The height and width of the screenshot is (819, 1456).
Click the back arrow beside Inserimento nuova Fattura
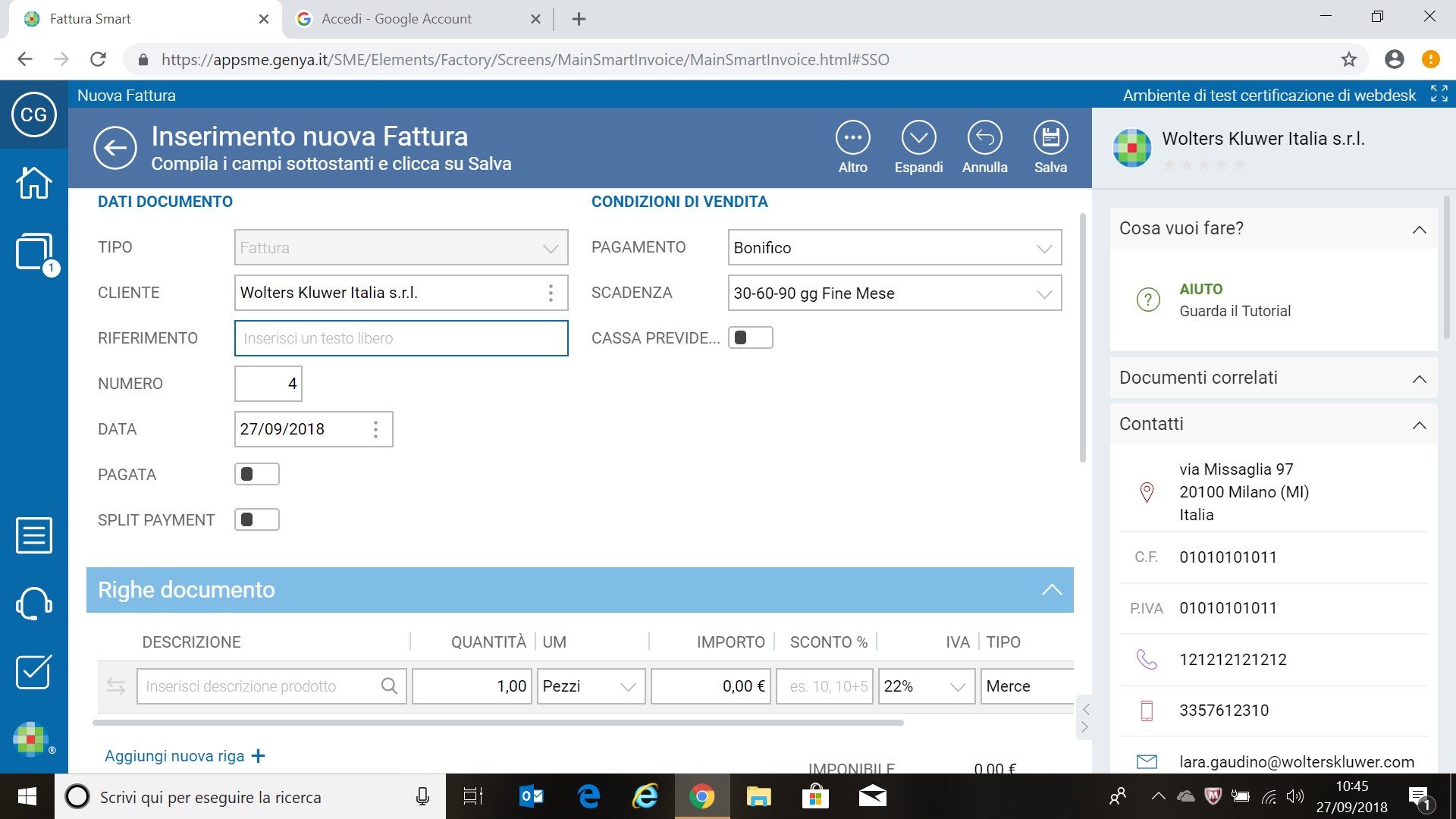(115, 148)
